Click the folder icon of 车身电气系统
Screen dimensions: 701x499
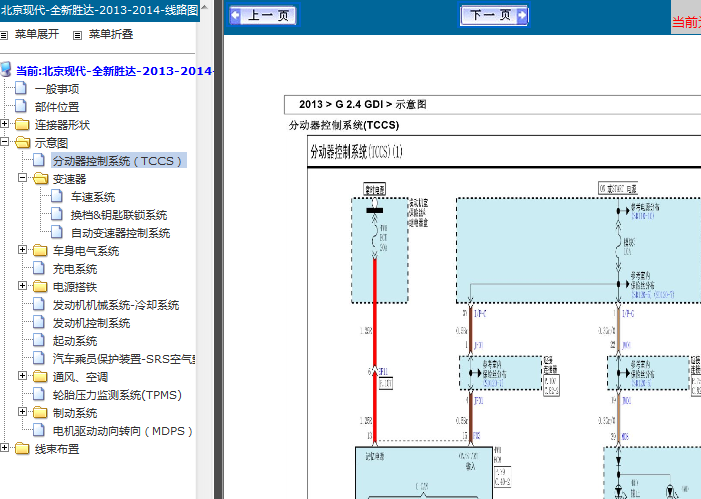click(x=40, y=250)
